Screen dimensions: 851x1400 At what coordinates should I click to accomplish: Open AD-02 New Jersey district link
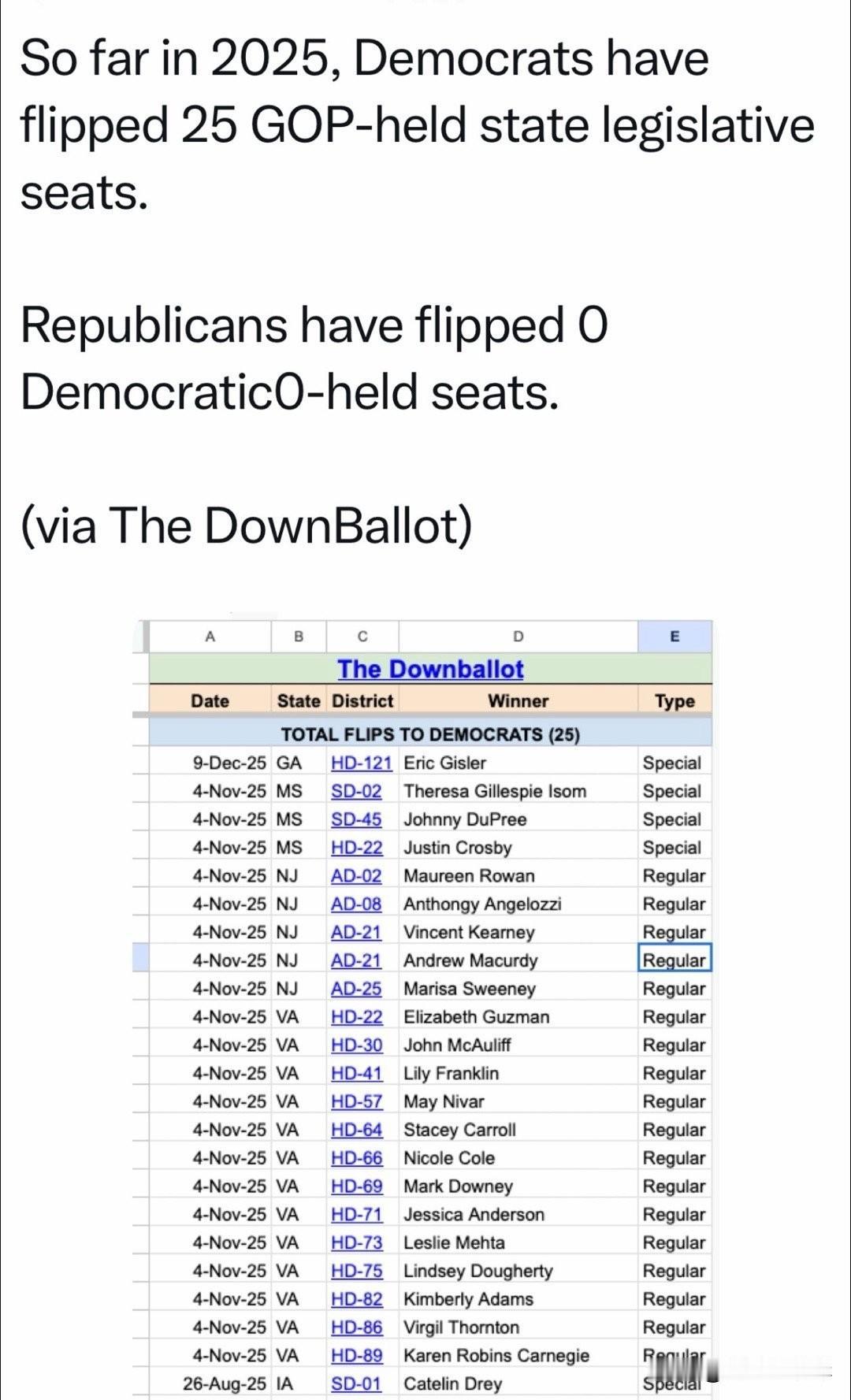(x=356, y=876)
